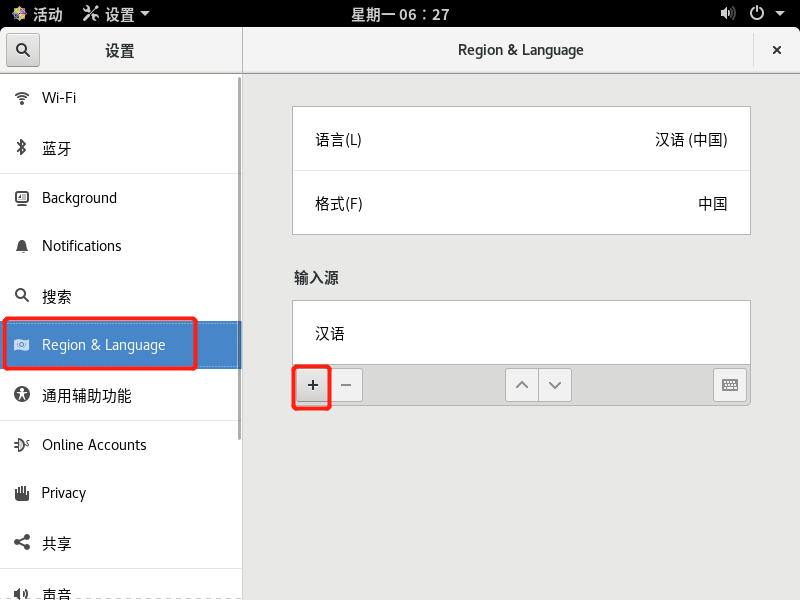
Task: Open the 语言(L) language selection row
Action: pos(520,138)
